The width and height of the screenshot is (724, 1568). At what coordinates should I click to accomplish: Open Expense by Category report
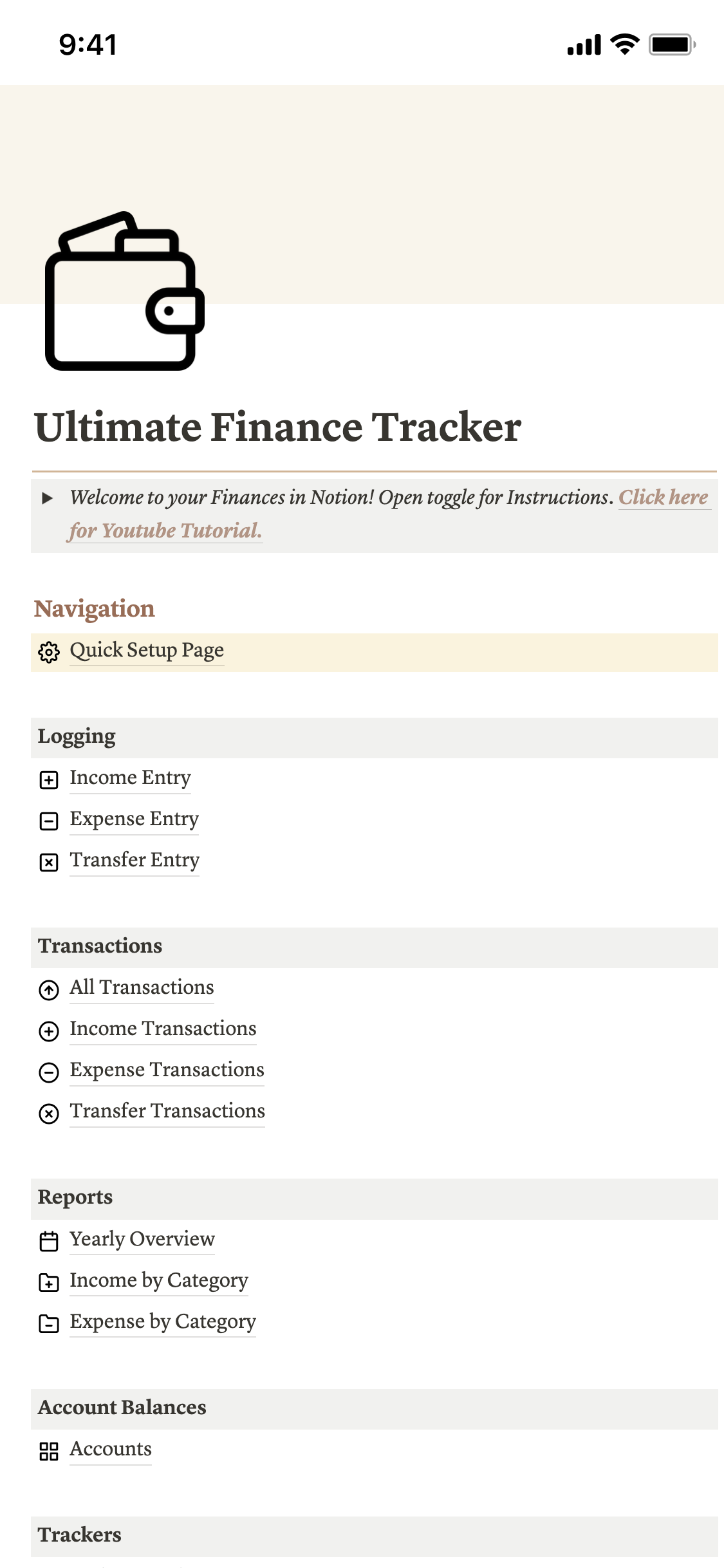(x=163, y=1321)
